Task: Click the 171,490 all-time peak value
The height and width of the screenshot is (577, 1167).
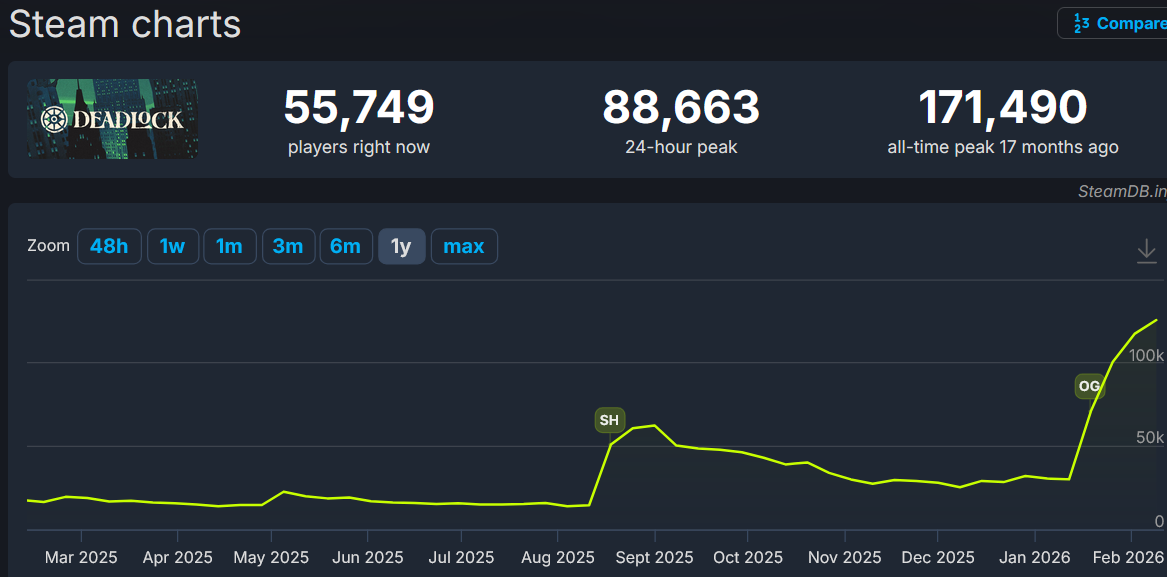Action: point(1003,107)
